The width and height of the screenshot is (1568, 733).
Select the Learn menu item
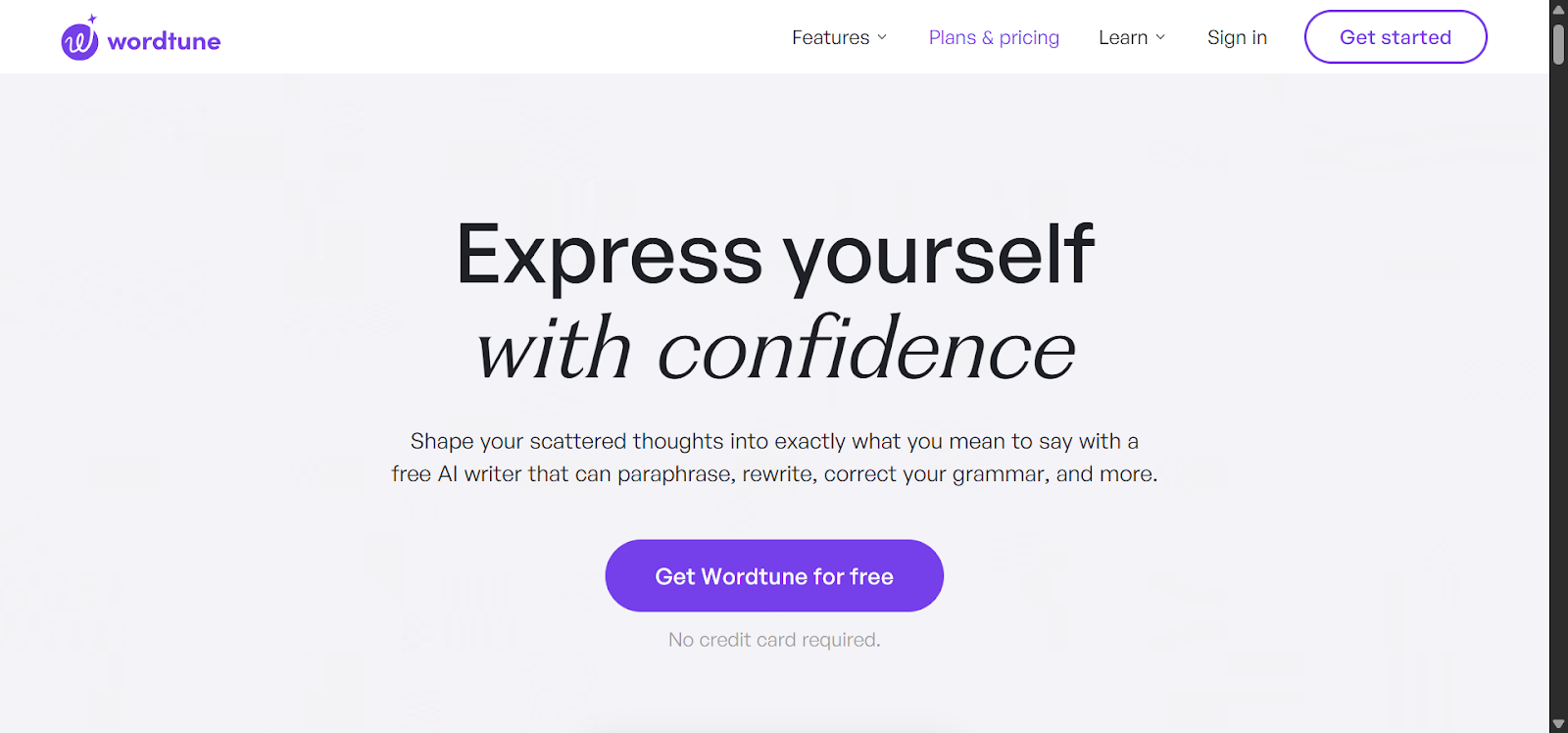pos(1122,37)
